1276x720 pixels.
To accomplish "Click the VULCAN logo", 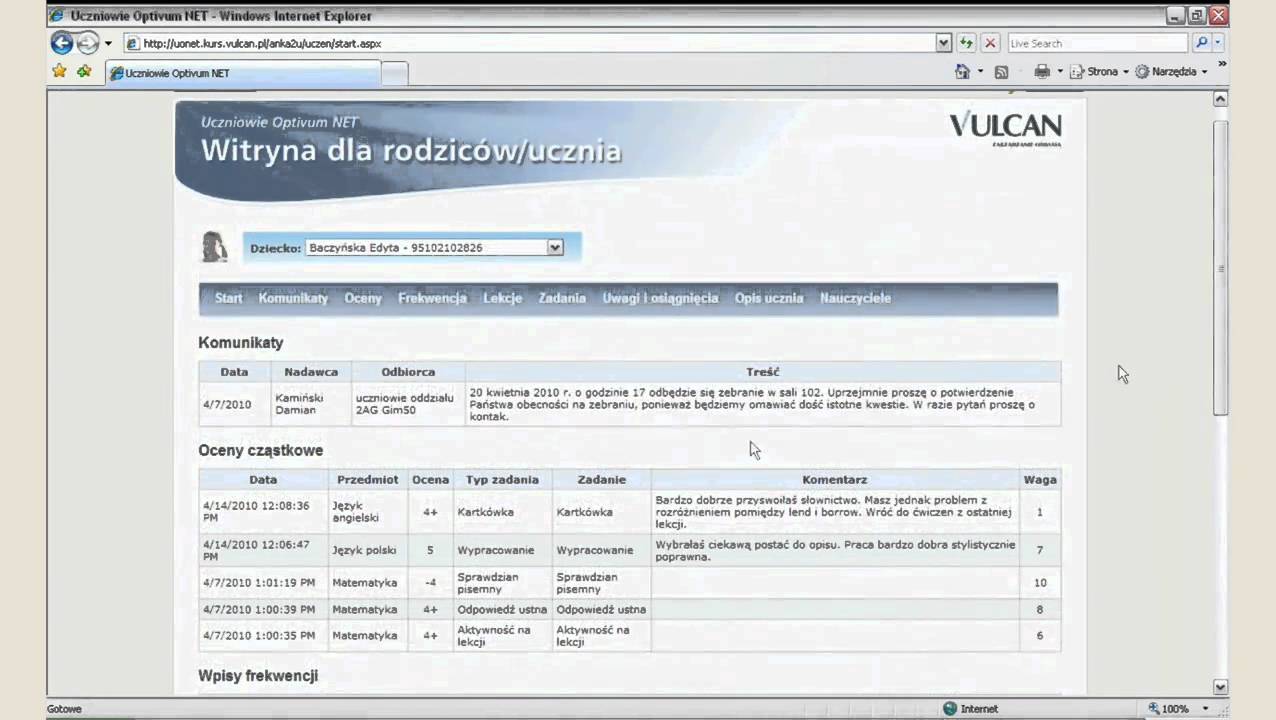I will [x=1005, y=128].
